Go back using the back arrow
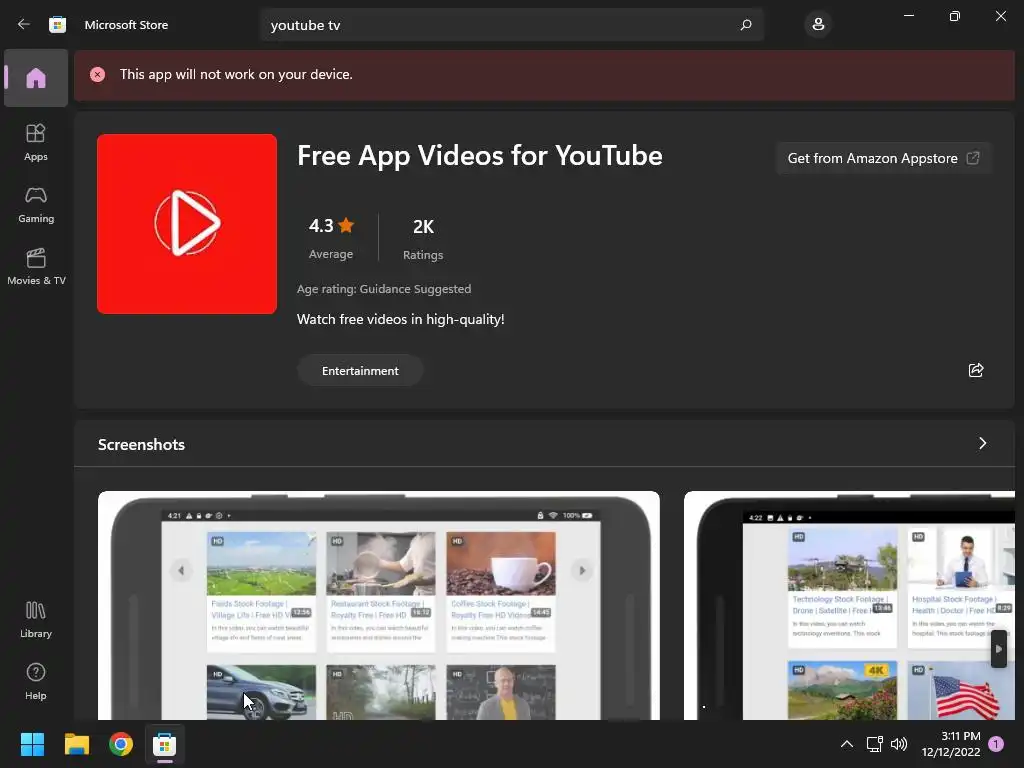The width and height of the screenshot is (1024, 768). (x=24, y=24)
